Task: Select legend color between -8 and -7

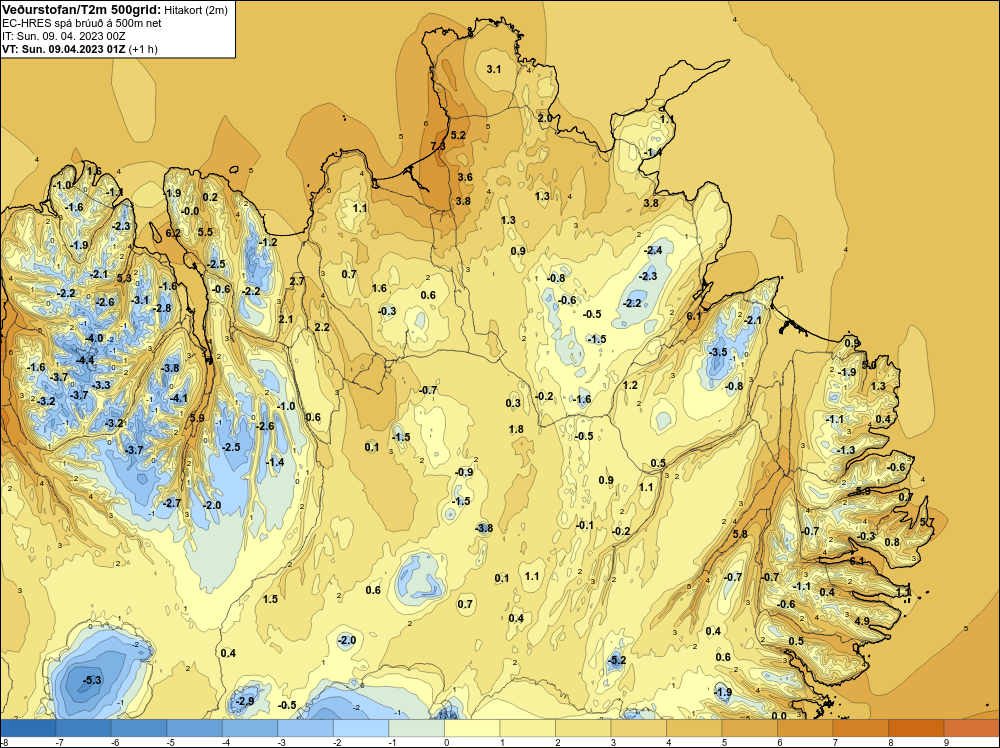Action: [x=28, y=728]
